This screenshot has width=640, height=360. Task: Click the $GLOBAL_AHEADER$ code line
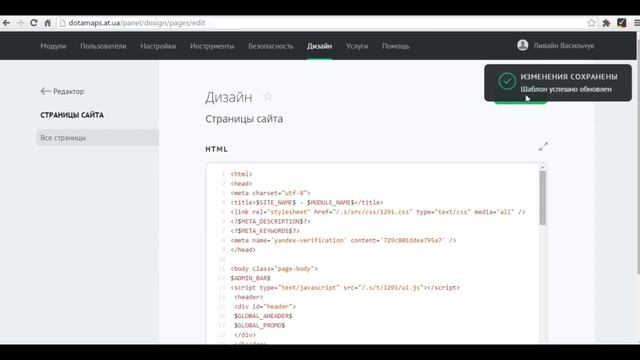[x=263, y=316]
